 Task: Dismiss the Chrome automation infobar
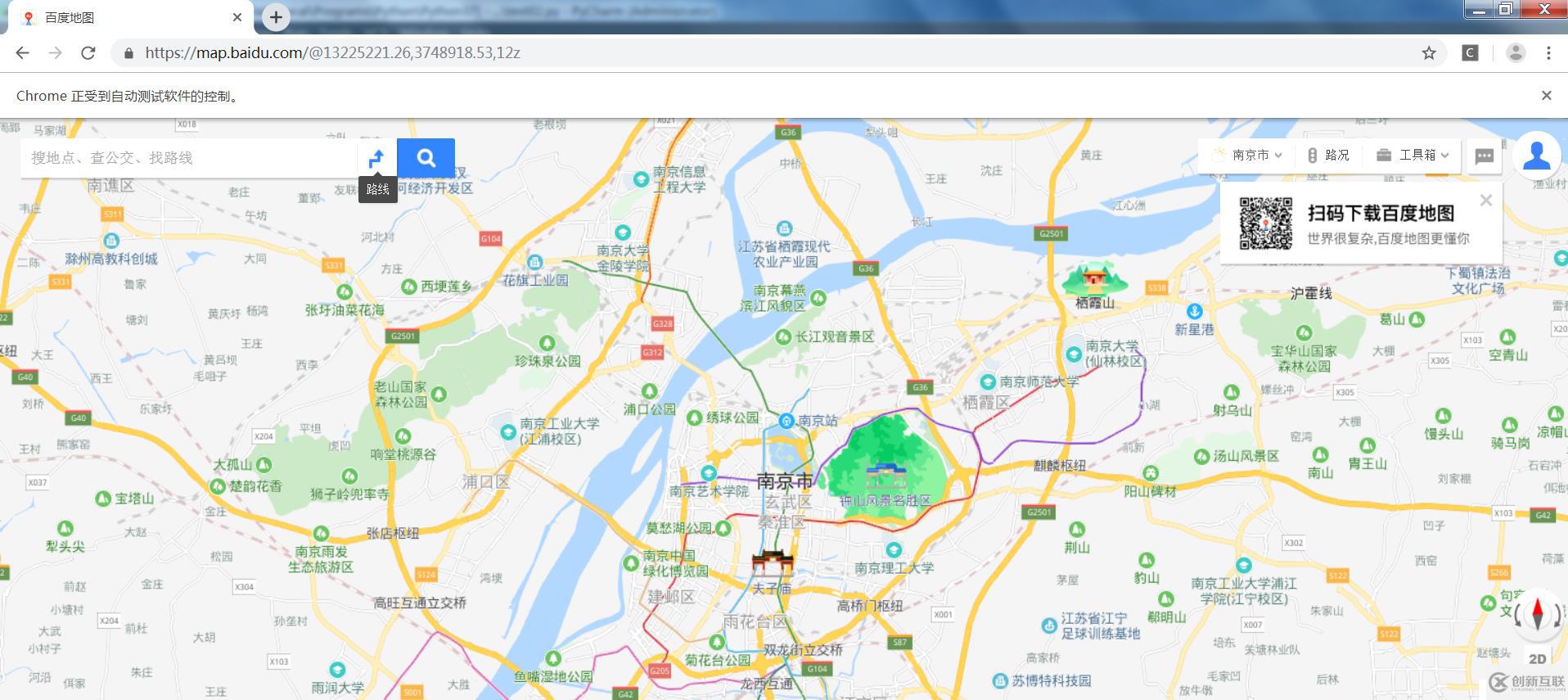click(1546, 96)
